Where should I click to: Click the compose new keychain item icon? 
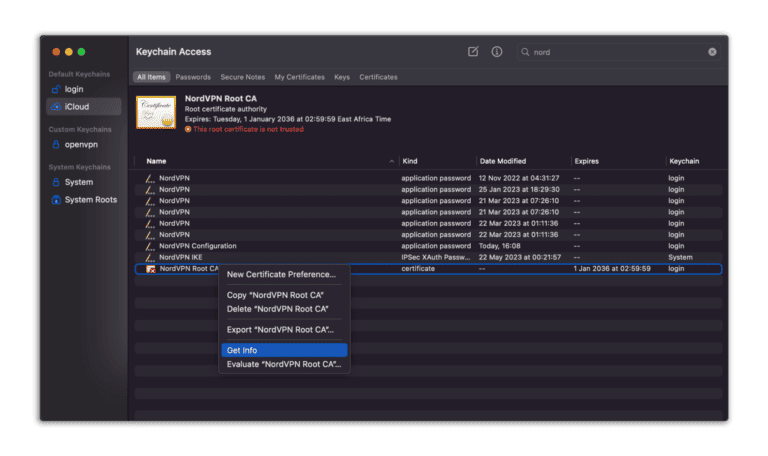point(473,52)
